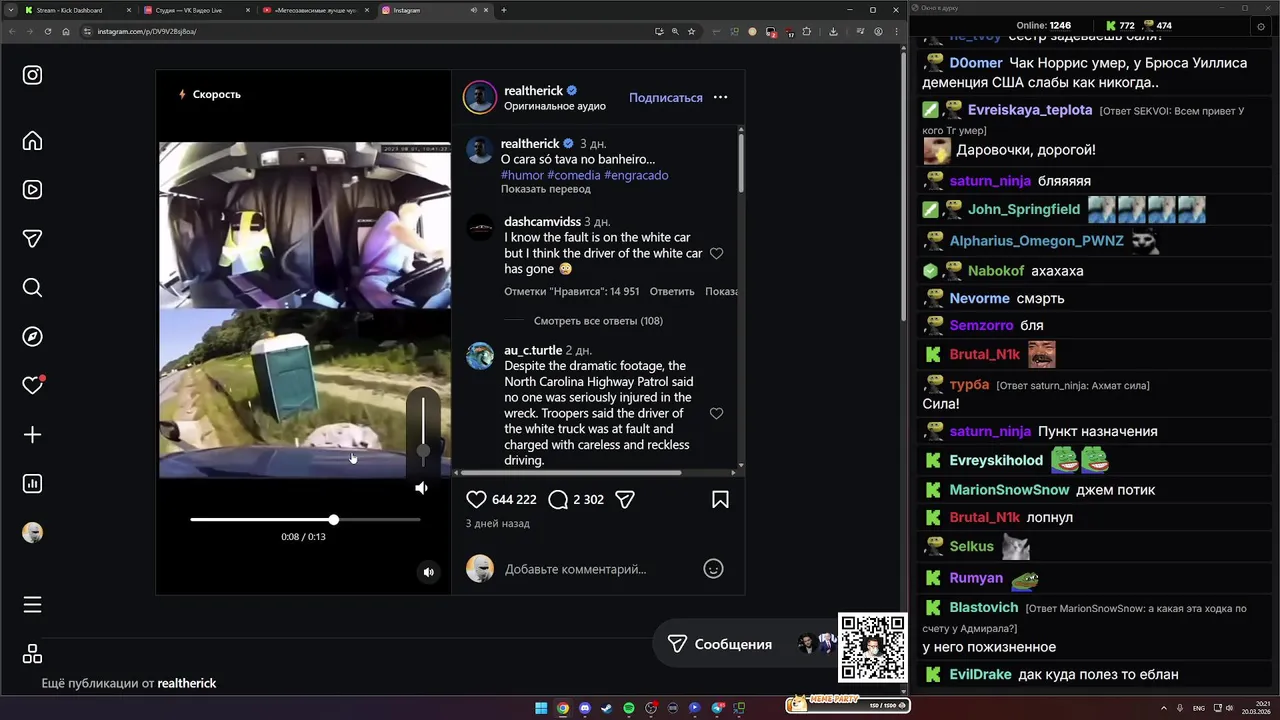Save post with bookmark icon

pyautogui.click(x=720, y=499)
